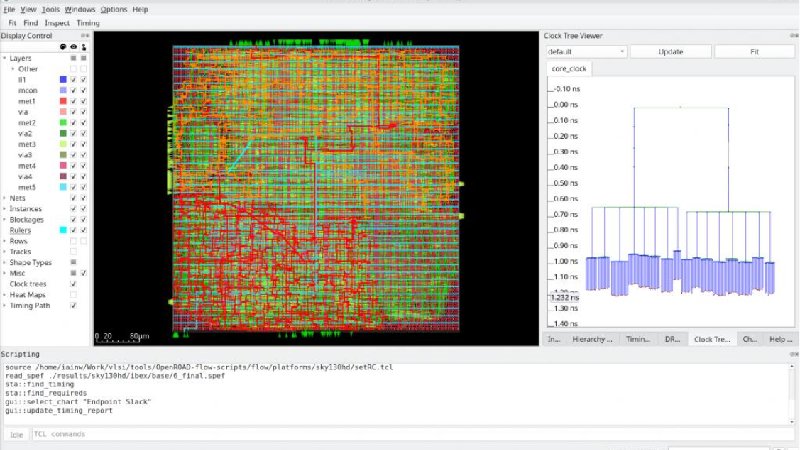Open the Options menu
Image resolution: width=800 pixels, height=450 pixels.
pyautogui.click(x=114, y=9)
